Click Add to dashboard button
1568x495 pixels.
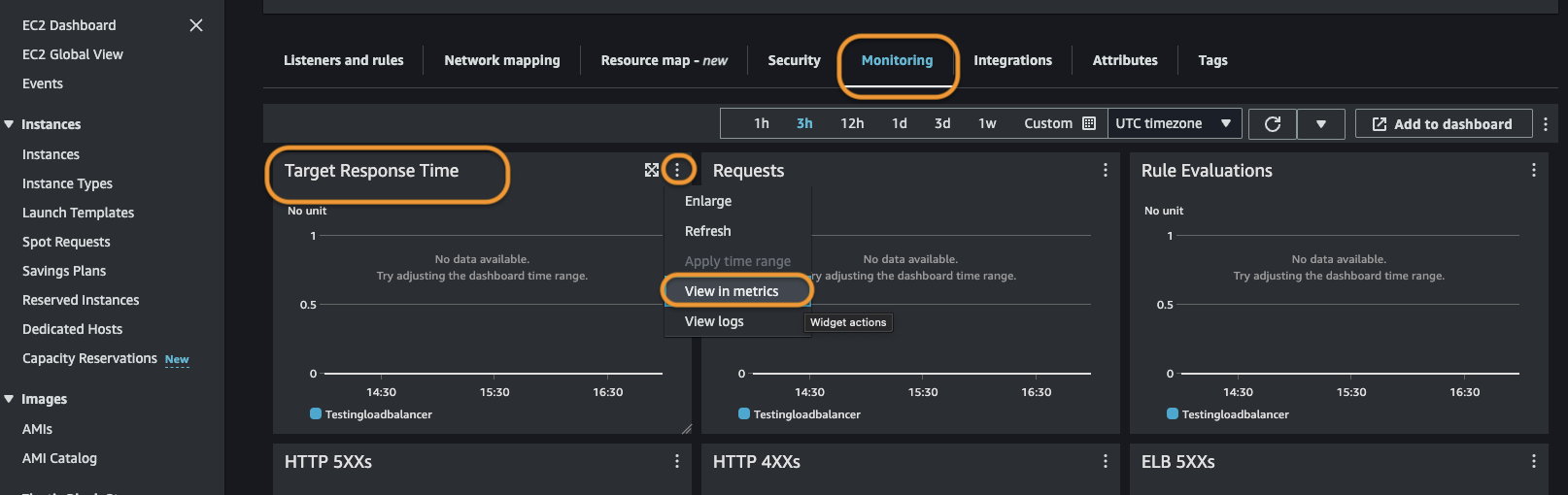1443,124
